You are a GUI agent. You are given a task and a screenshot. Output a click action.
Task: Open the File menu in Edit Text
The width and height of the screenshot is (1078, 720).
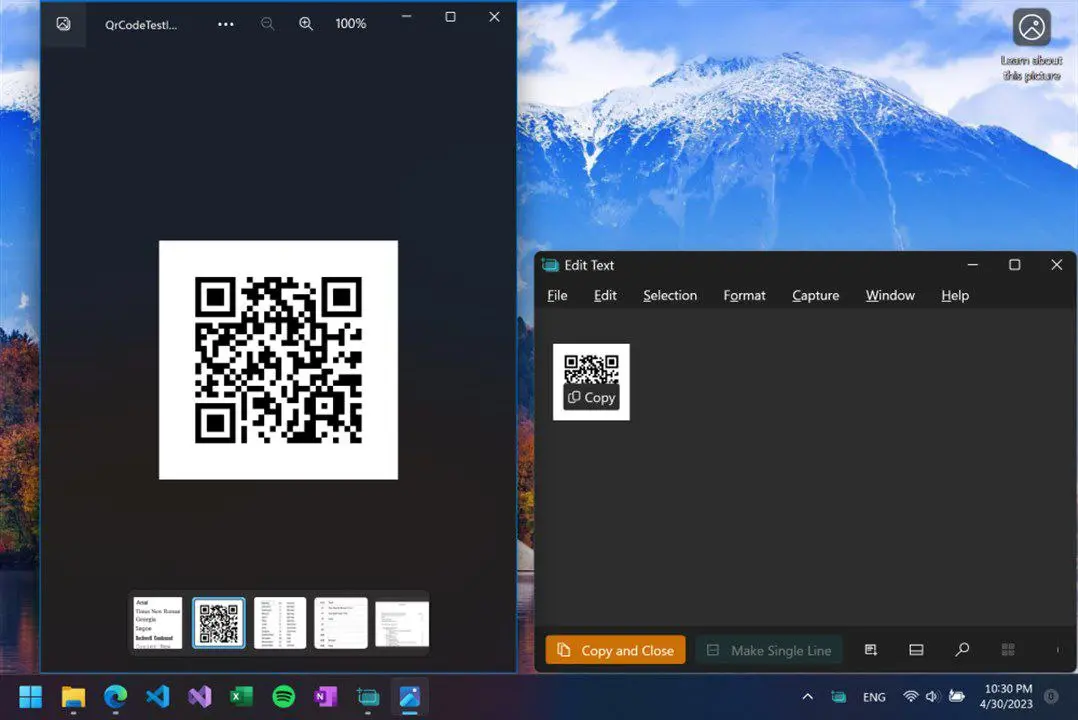click(x=557, y=295)
